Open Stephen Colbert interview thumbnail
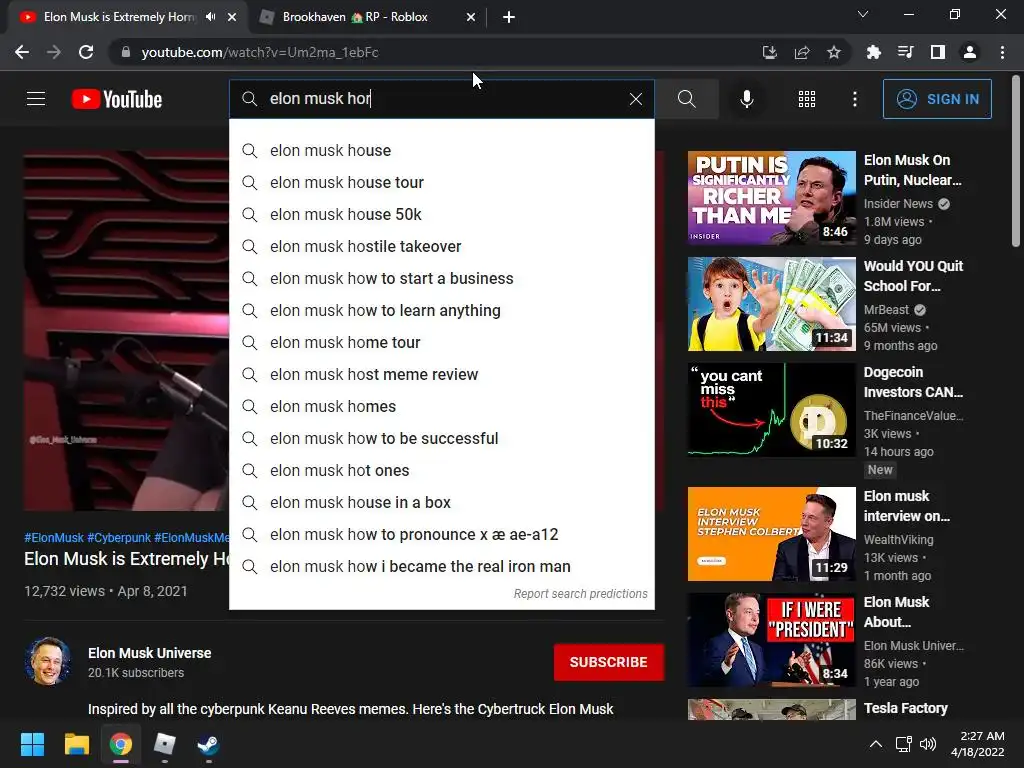This screenshot has height=768, width=1024. pos(771,534)
